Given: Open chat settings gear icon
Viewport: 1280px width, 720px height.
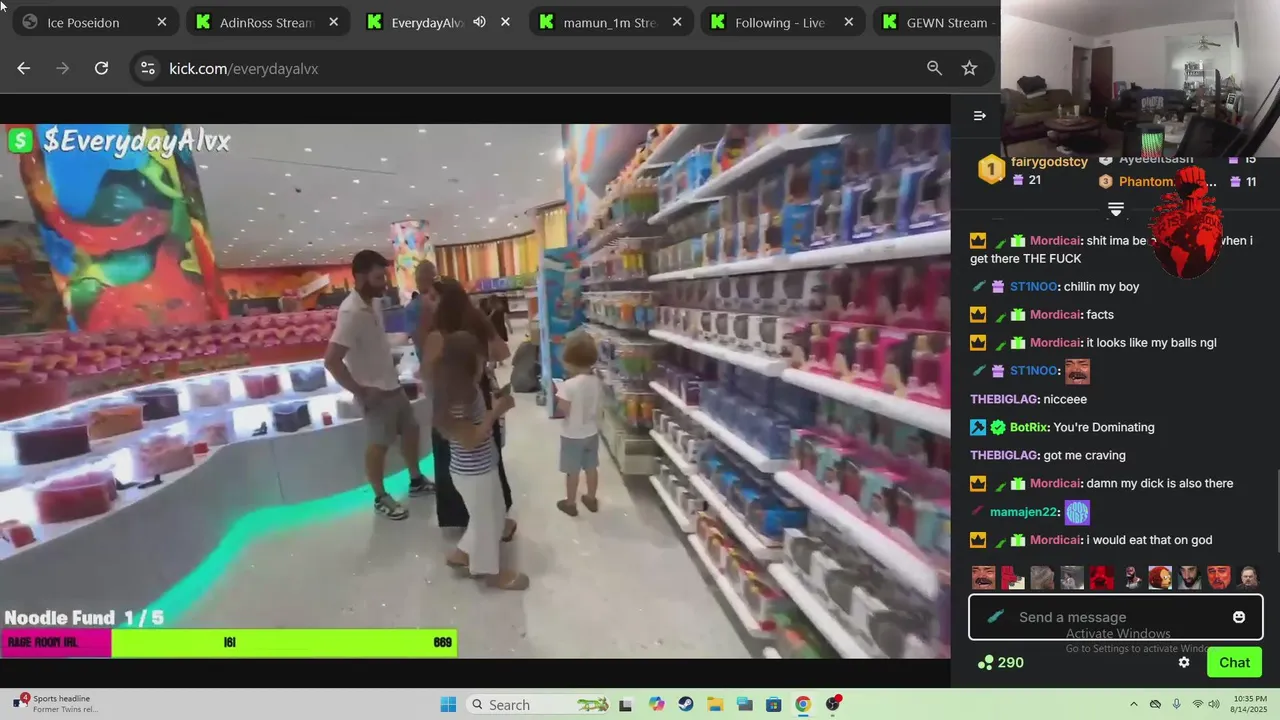Looking at the screenshot, I should pyautogui.click(x=1184, y=662).
